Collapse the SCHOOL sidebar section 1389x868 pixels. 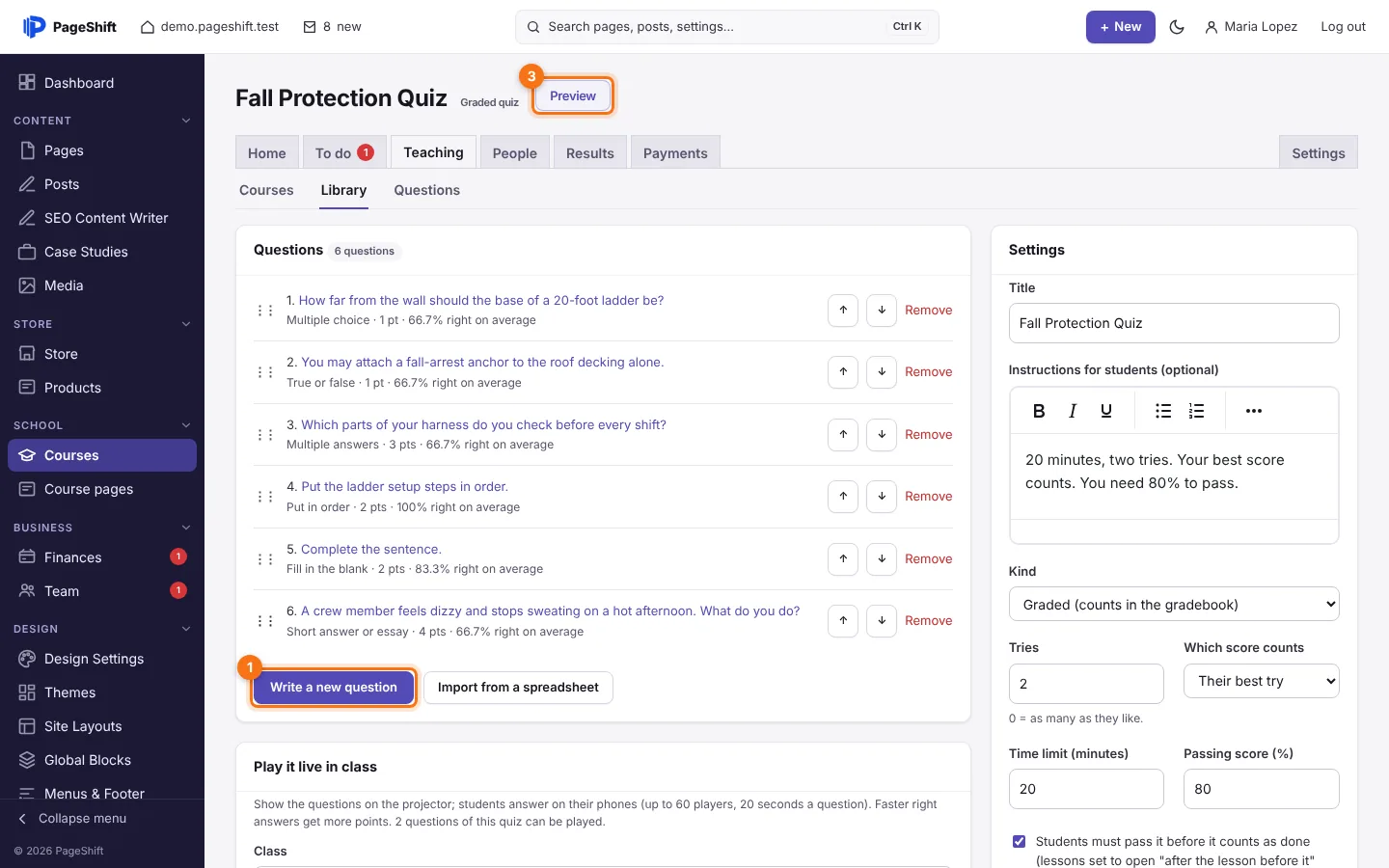tap(186, 425)
